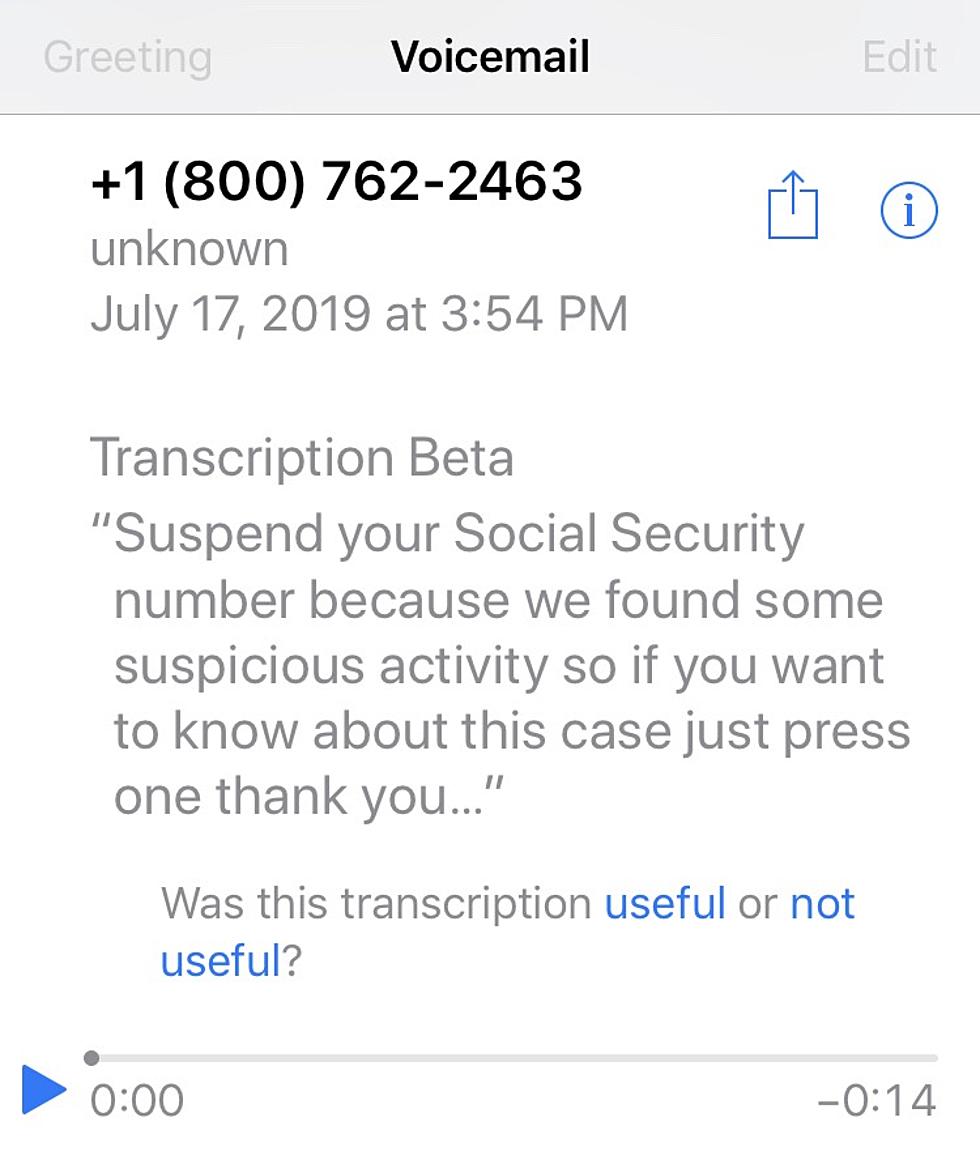Click the middle of the playback progress bar
The height and width of the screenshot is (1164, 980).
(514, 1058)
